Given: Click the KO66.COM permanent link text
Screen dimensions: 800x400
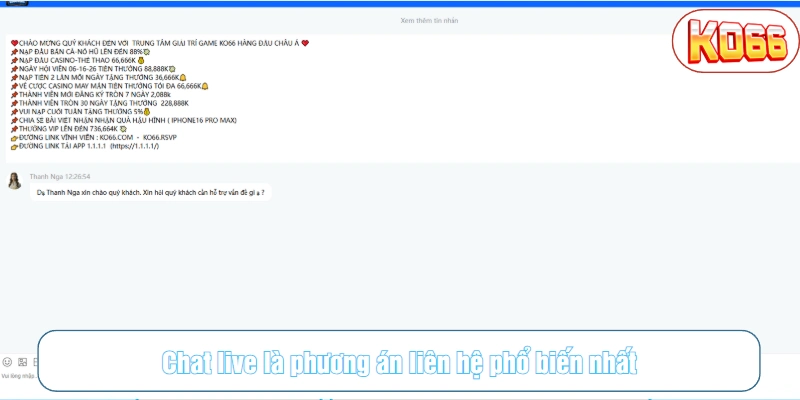Looking at the screenshot, I should [x=116, y=138].
